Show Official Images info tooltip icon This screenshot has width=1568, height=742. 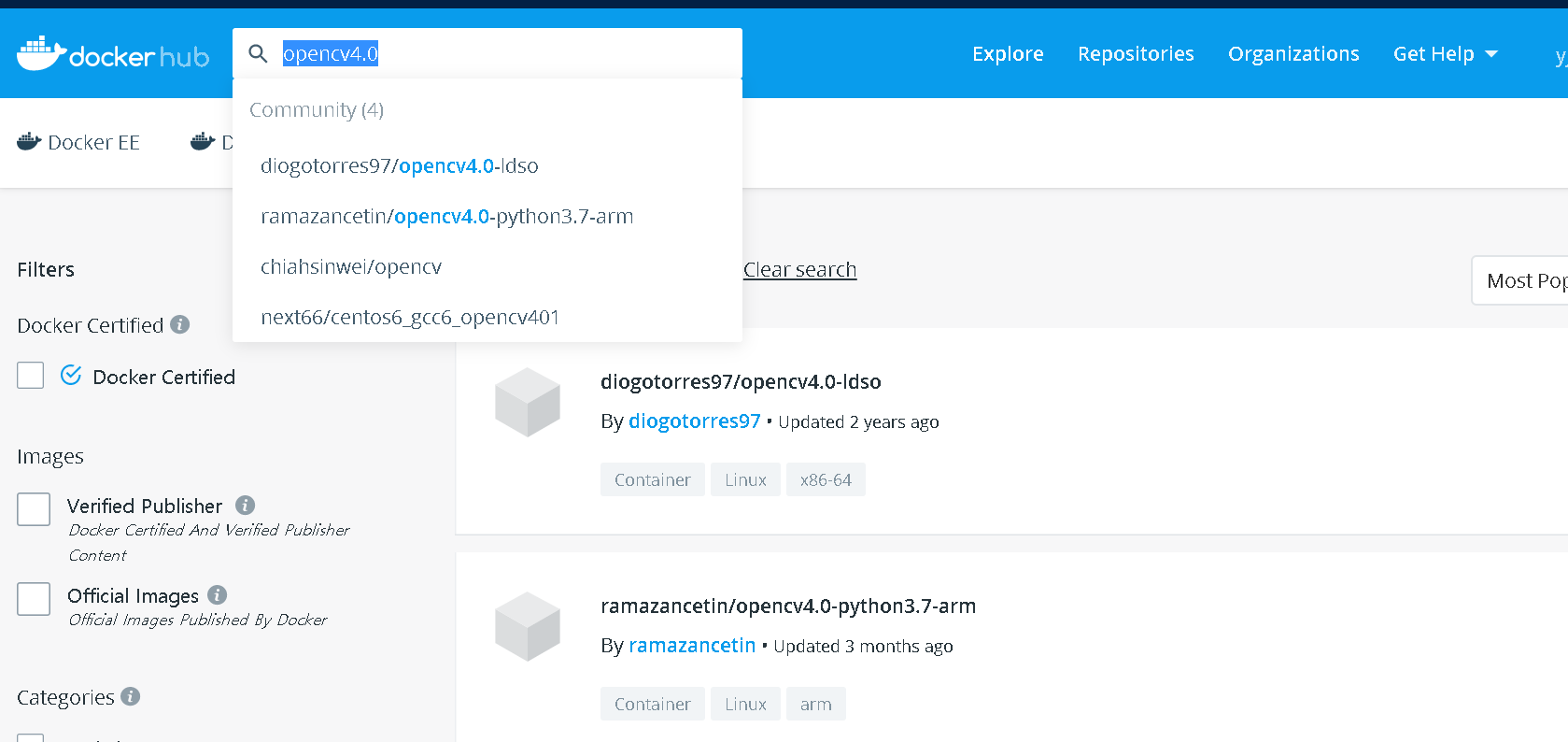tap(217, 594)
